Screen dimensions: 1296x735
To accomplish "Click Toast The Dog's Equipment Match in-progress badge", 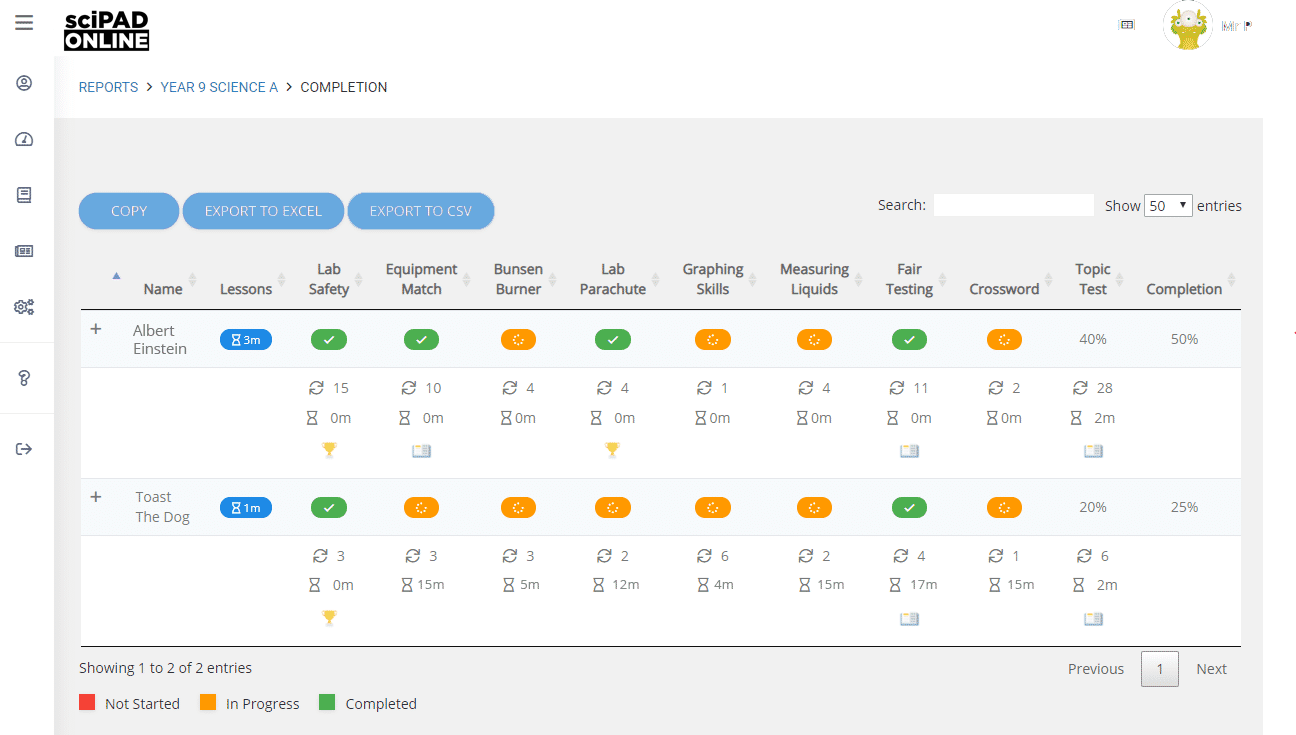I will pyautogui.click(x=421, y=508).
